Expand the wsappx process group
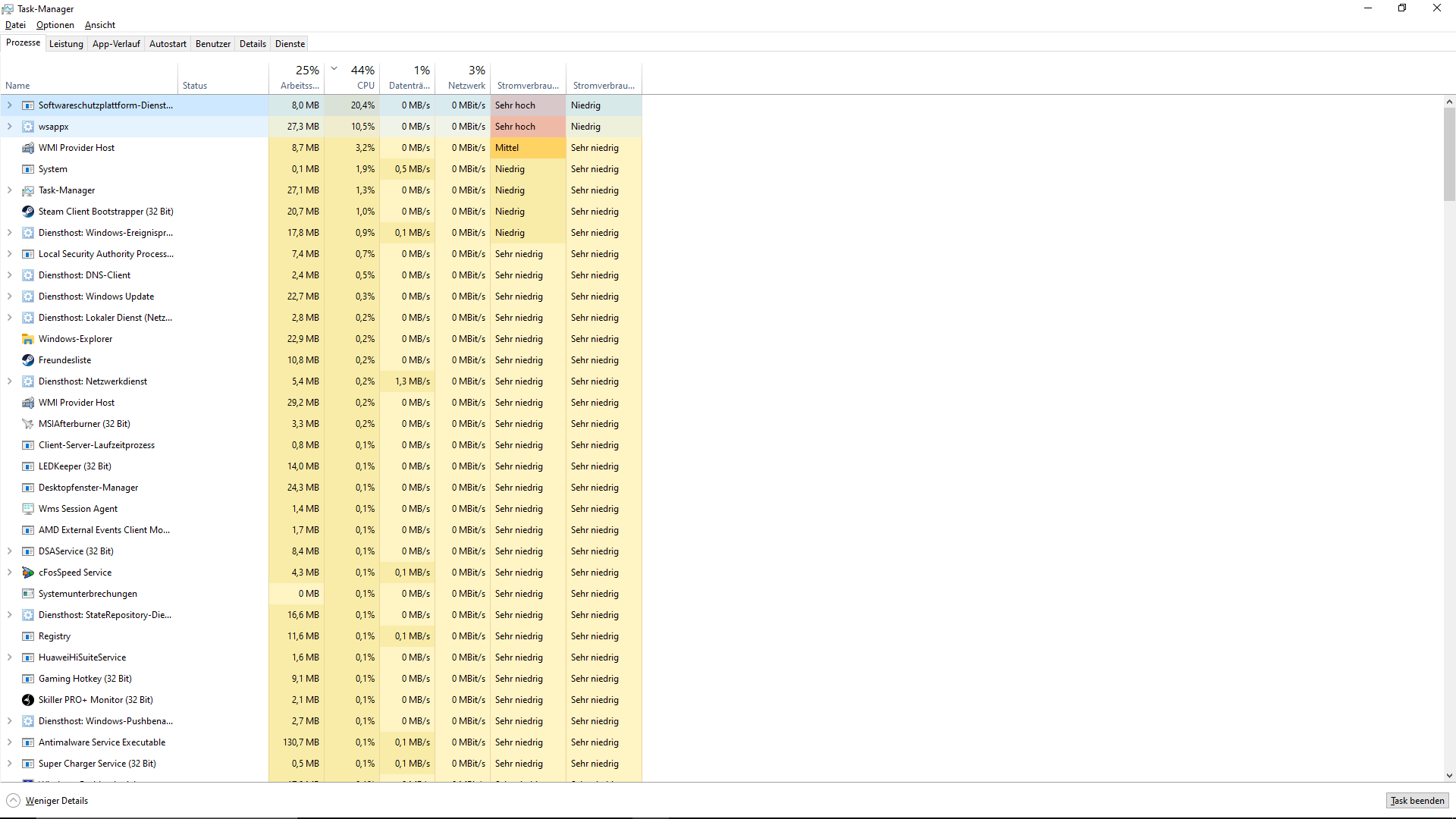Image resolution: width=1456 pixels, height=819 pixels. (x=10, y=127)
